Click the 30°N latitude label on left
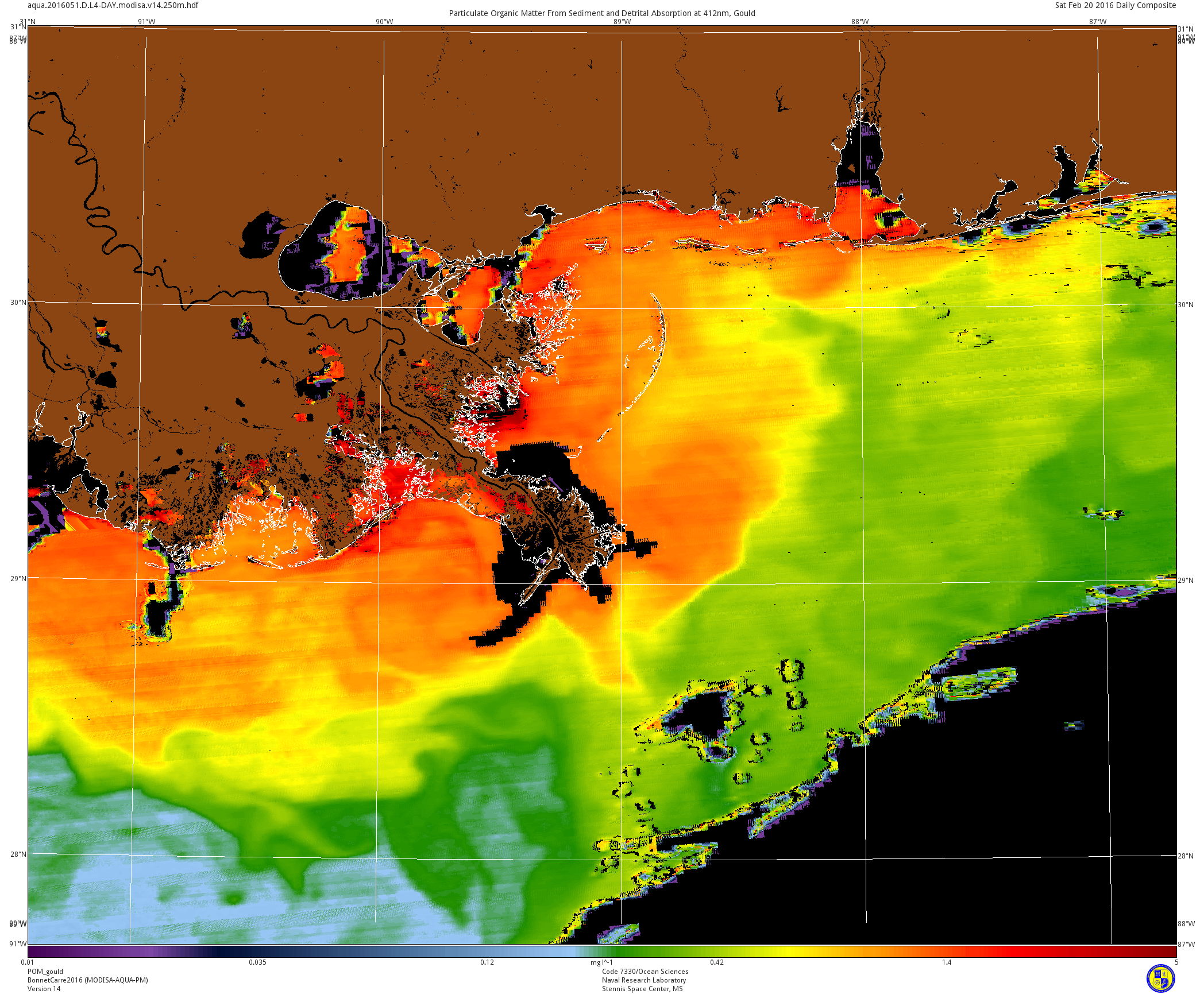 click(x=18, y=303)
